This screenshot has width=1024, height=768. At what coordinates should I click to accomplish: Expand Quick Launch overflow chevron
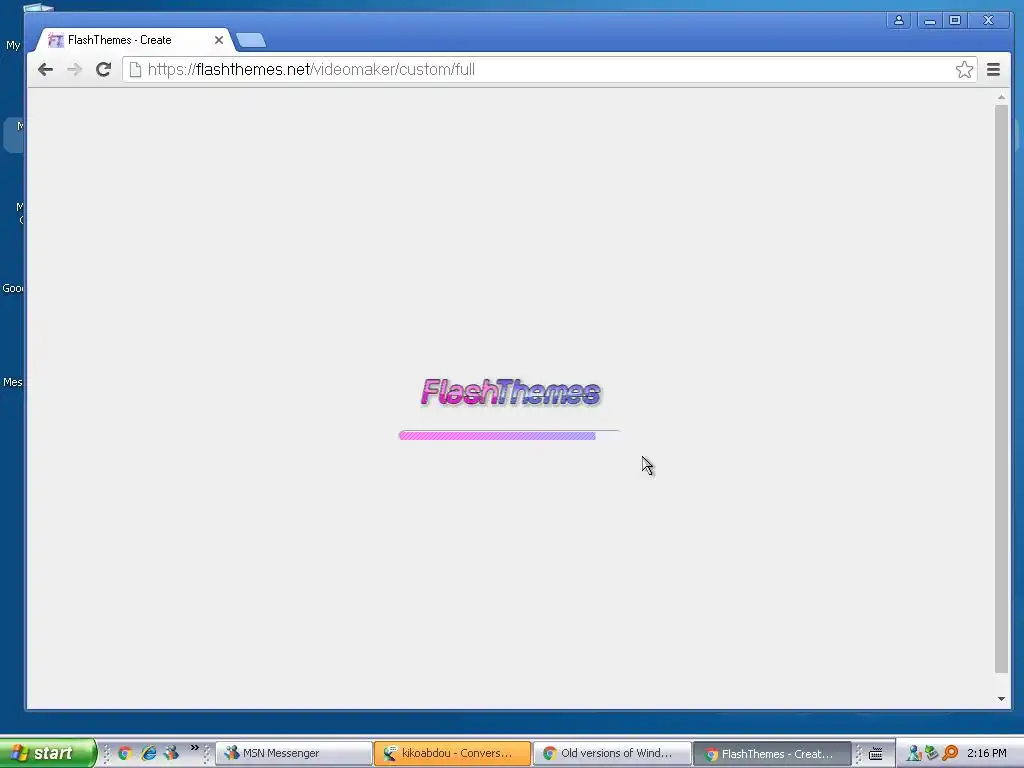click(195, 748)
